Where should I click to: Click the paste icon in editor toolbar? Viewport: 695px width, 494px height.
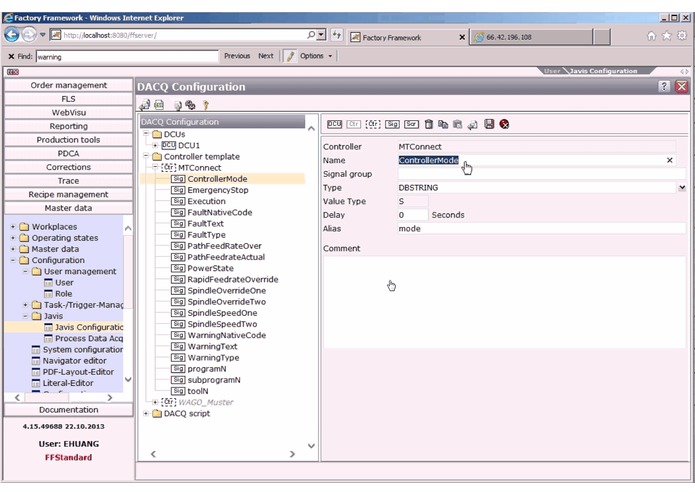[x=457, y=124]
